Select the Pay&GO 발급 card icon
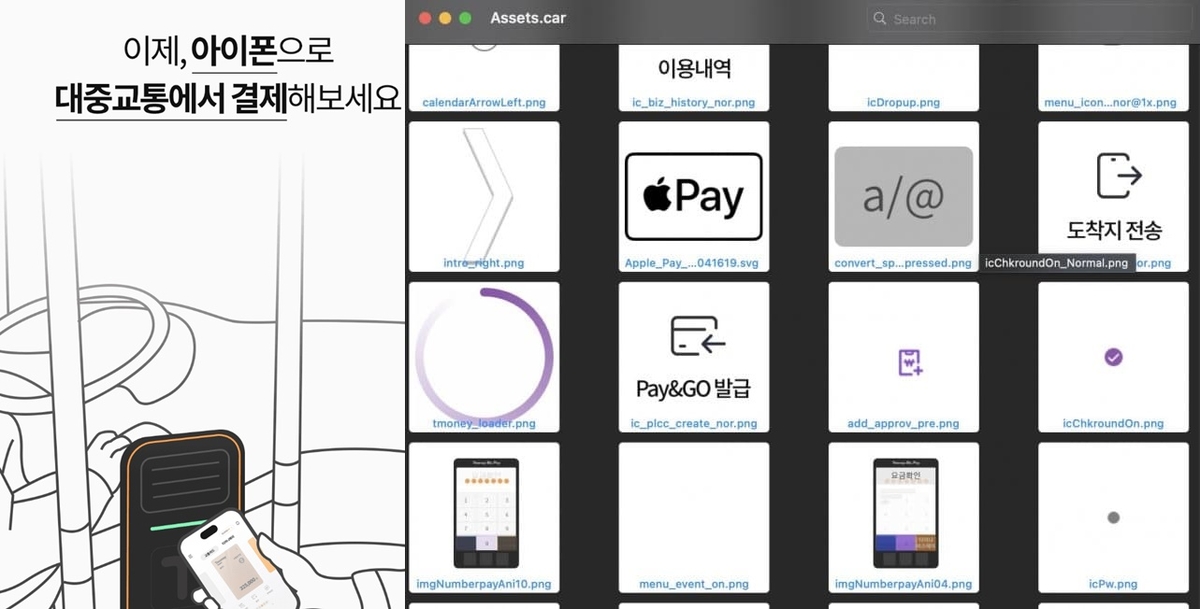Image resolution: width=1200 pixels, height=609 pixels. coord(693,357)
